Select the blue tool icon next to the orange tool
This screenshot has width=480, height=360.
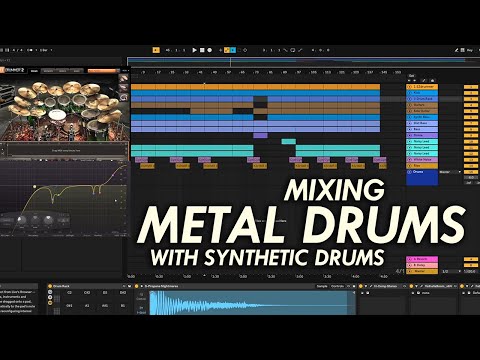pos(233,50)
